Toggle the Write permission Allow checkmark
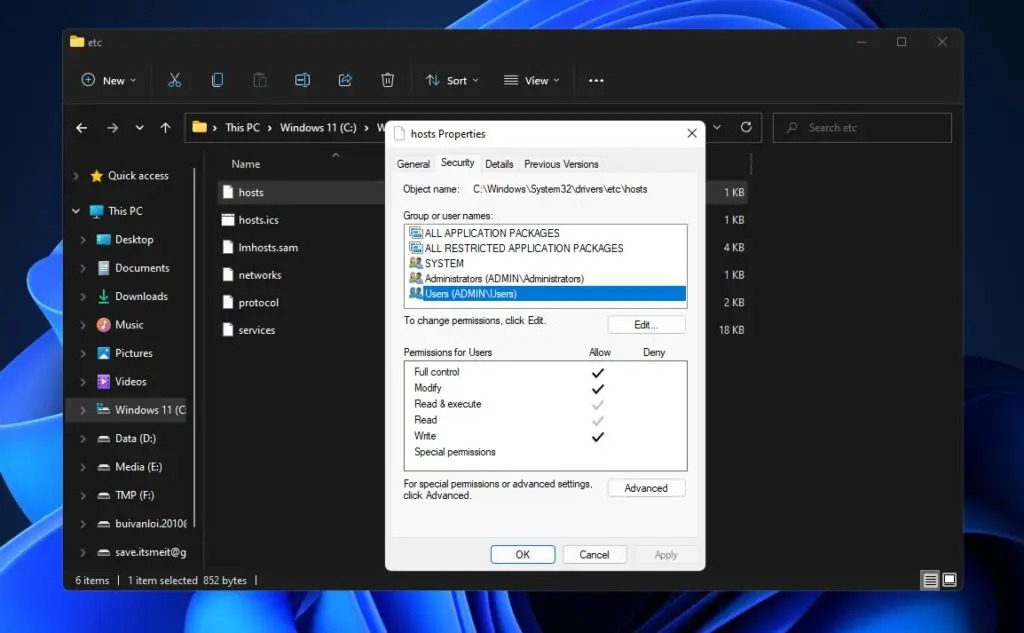The width and height of the screenshot is (1024, 633). 598,436
